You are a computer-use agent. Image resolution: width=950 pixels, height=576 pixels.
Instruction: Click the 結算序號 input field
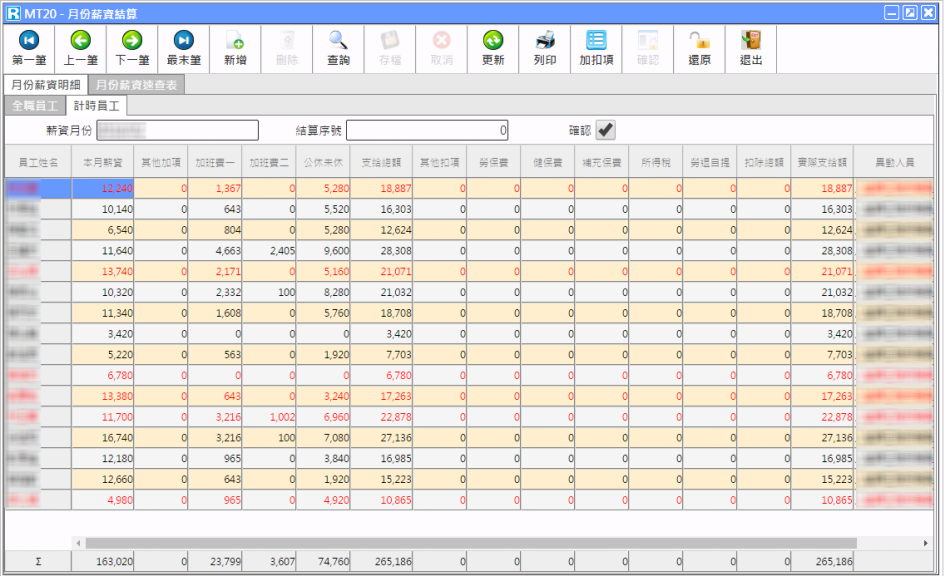point(427,130)
